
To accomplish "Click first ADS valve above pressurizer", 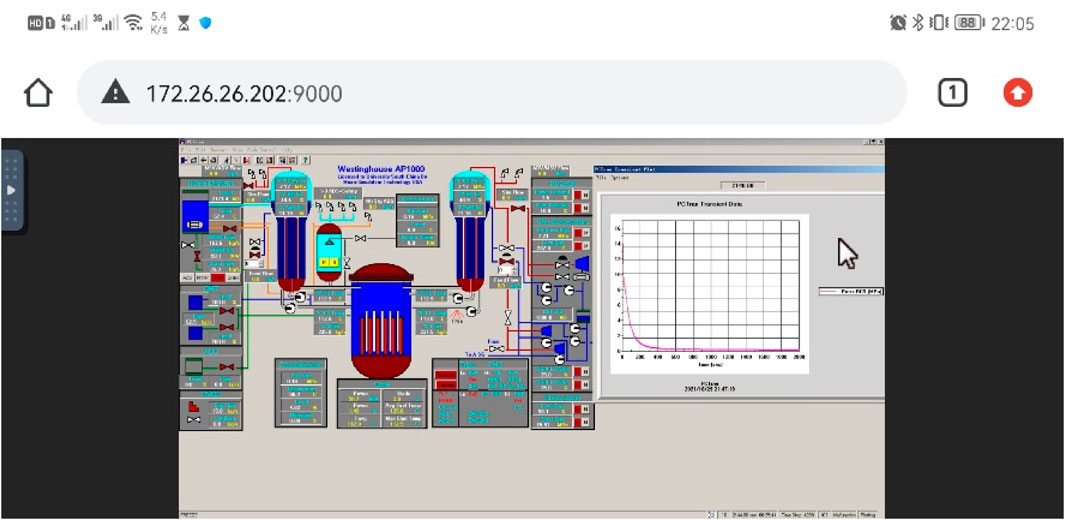I will tap(318, 206).
